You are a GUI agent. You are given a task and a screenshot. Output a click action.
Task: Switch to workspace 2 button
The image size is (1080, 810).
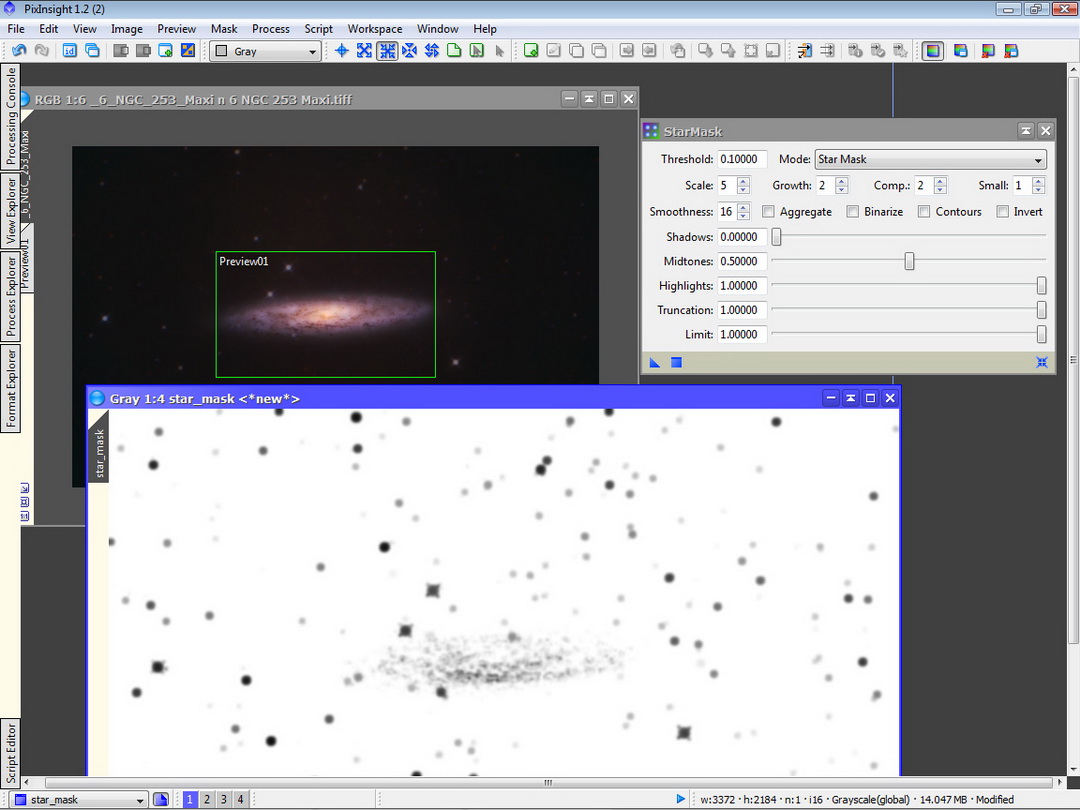(207, 800)
